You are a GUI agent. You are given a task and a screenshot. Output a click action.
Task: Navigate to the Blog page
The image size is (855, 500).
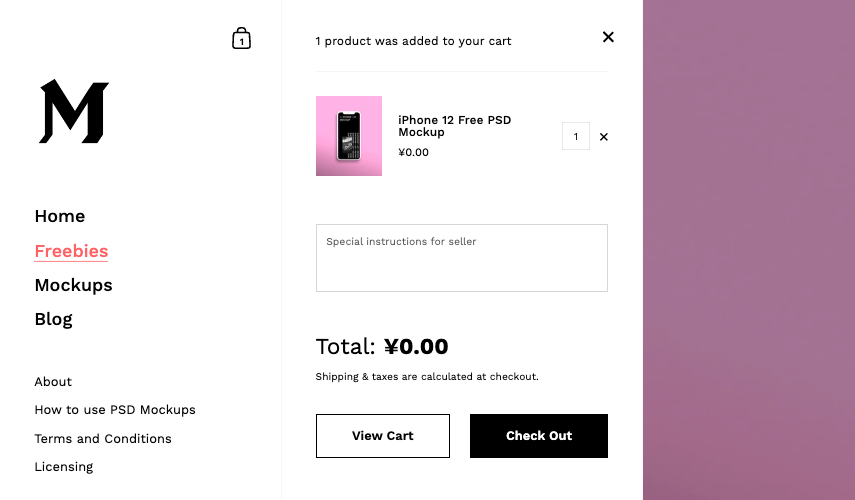[x=53, y=319]
